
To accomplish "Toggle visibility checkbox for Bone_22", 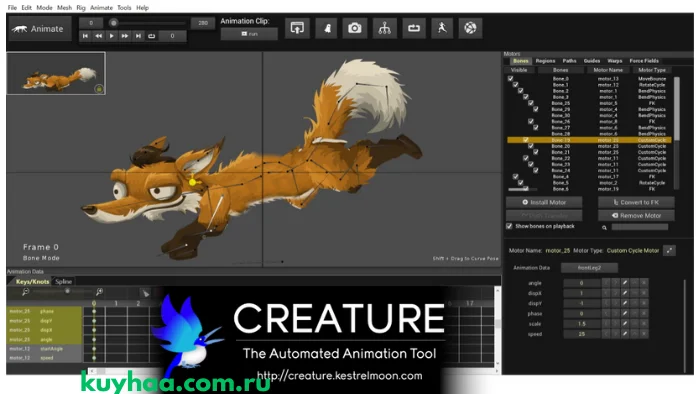I will click(525, 158).
